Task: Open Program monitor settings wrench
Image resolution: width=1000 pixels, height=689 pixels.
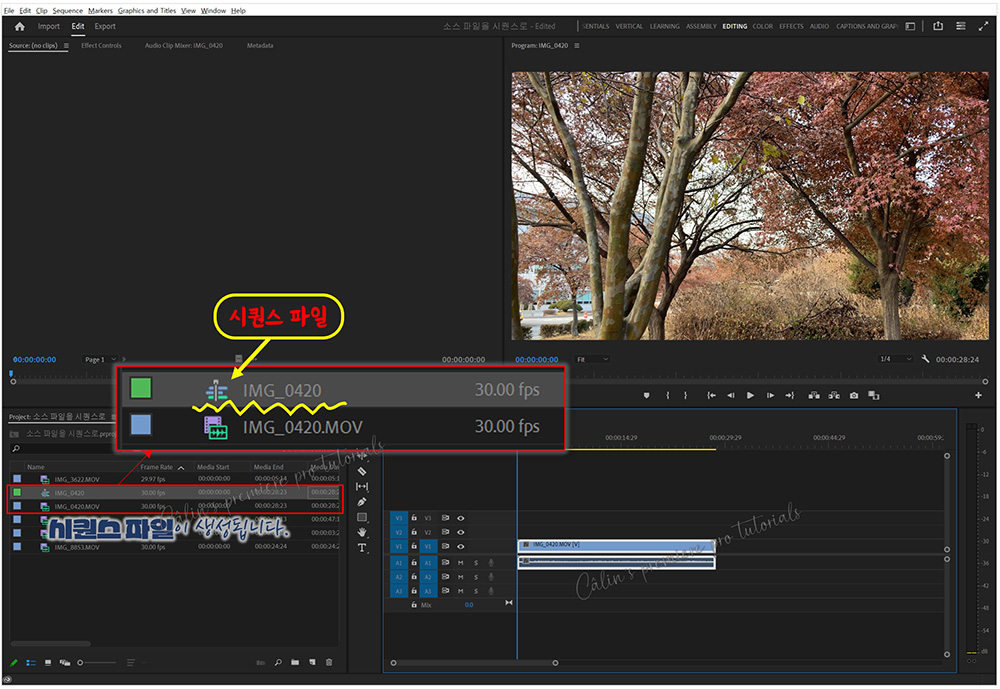Action: (925, 359)
